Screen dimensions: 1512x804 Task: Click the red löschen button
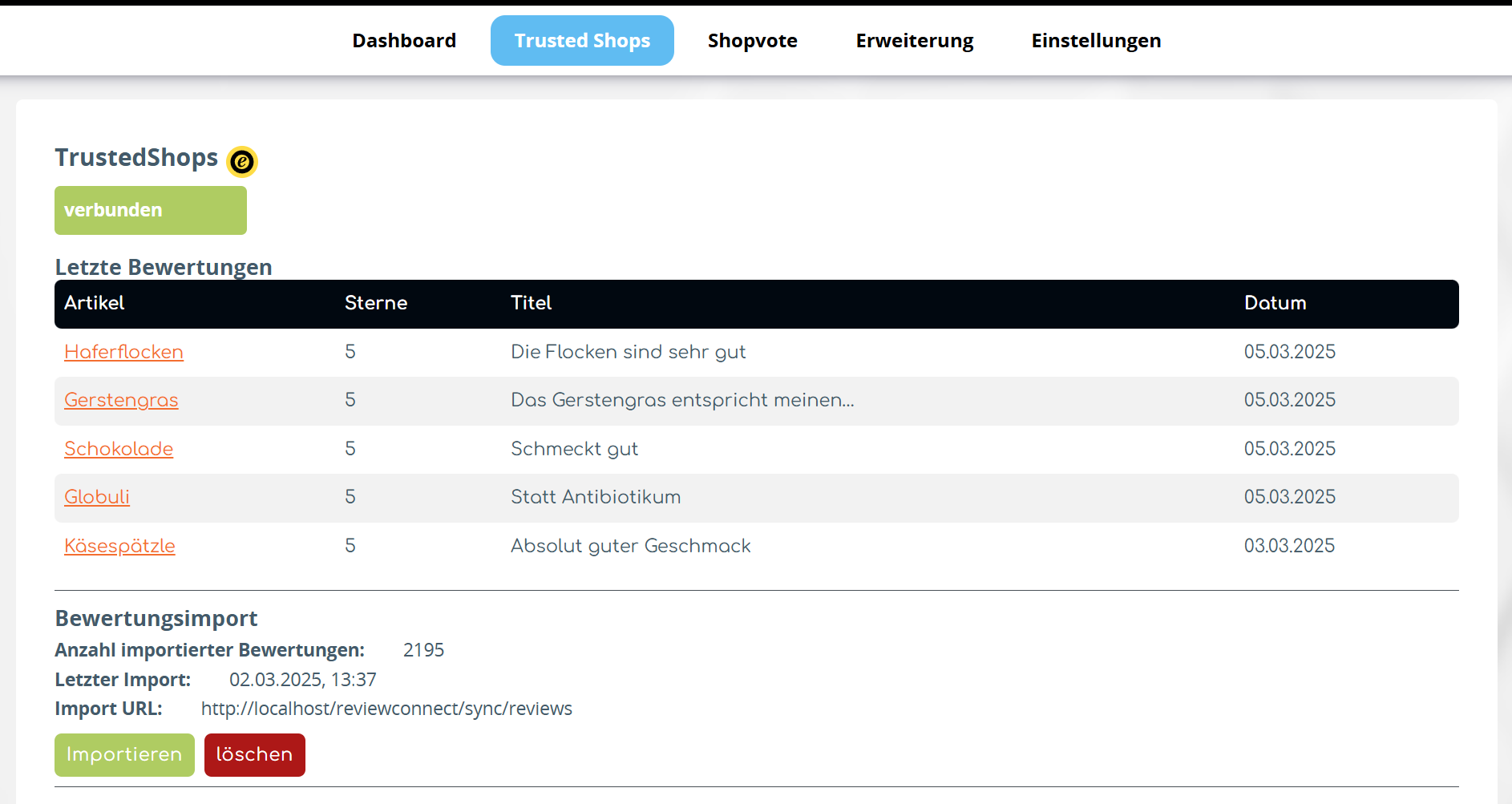click(255, 755)
